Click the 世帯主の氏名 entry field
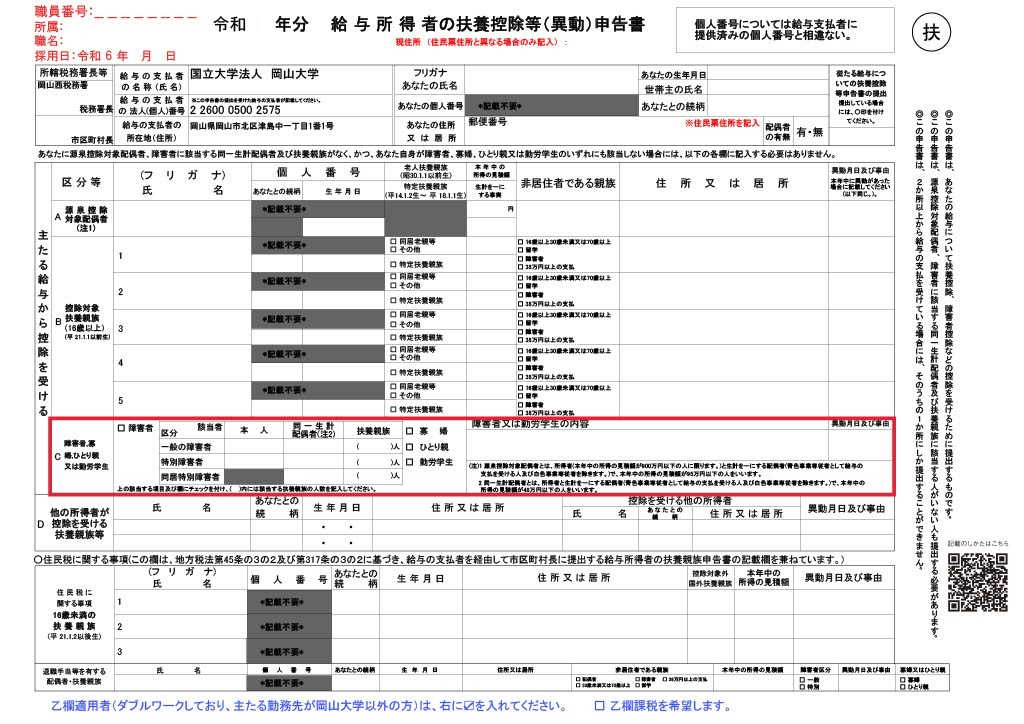 [x=767, y=89]
